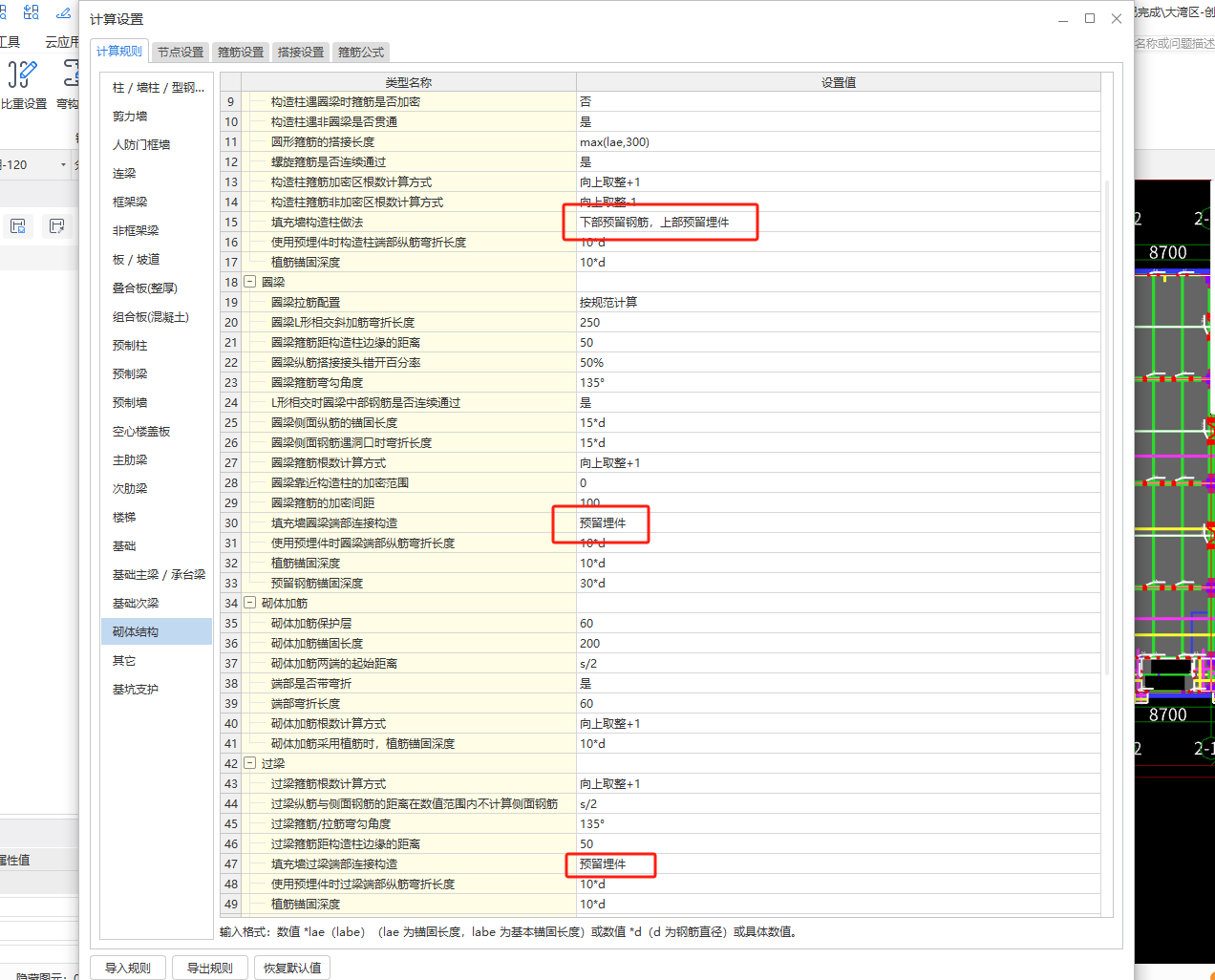Image resolution: width=1215 pixels, height=980 pixels.
Task: Click value 否 for 构造柱遇圈梁时箍筋是否加密
Action: coord(586,101)
